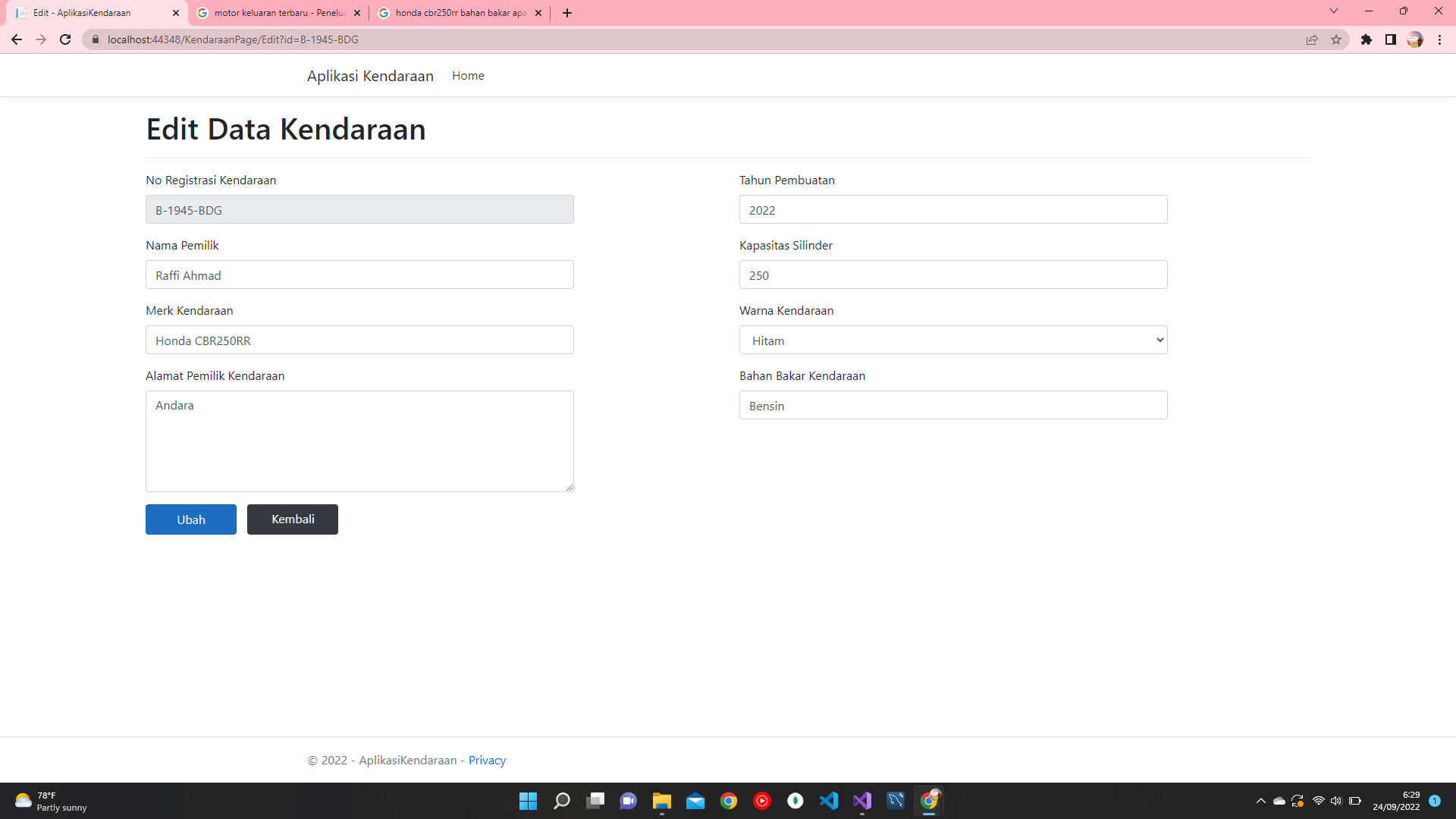Launch MySQL Workbench from the taskbar
The image size is (1456, 819).
point(897,801)
